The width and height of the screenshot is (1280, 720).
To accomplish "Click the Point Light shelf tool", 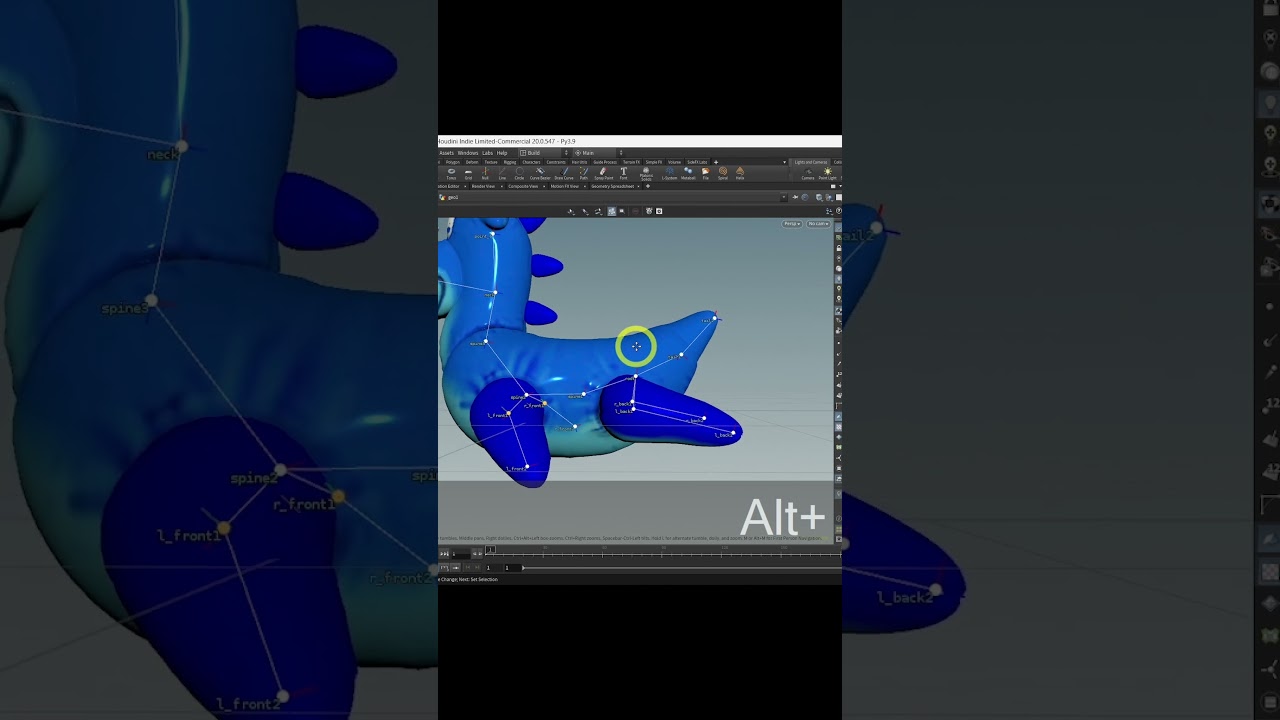I will pos(827,174).
